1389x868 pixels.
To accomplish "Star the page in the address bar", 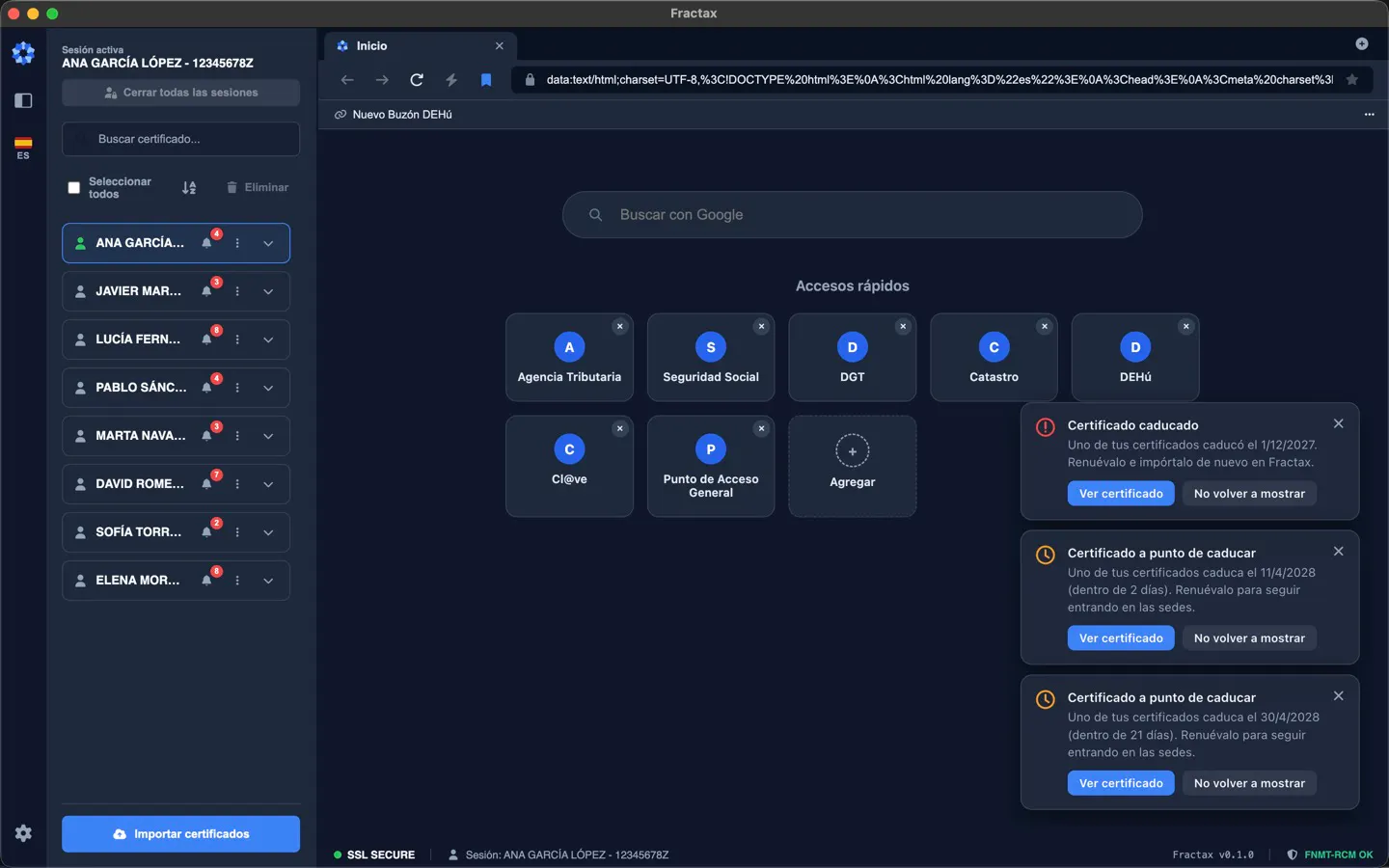I will point(1352,80).
